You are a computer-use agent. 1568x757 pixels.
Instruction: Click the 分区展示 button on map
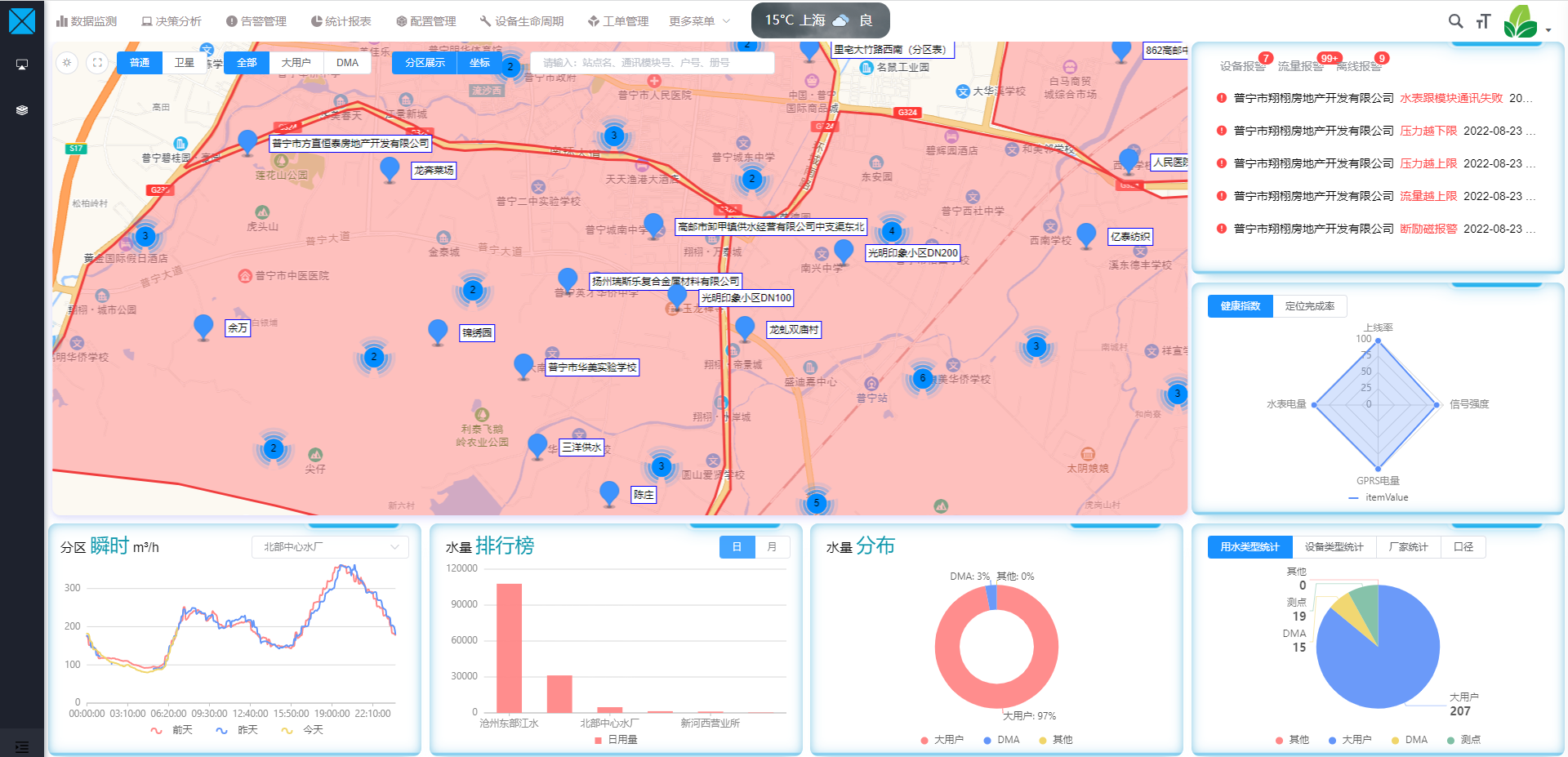[x=425, y=63]
